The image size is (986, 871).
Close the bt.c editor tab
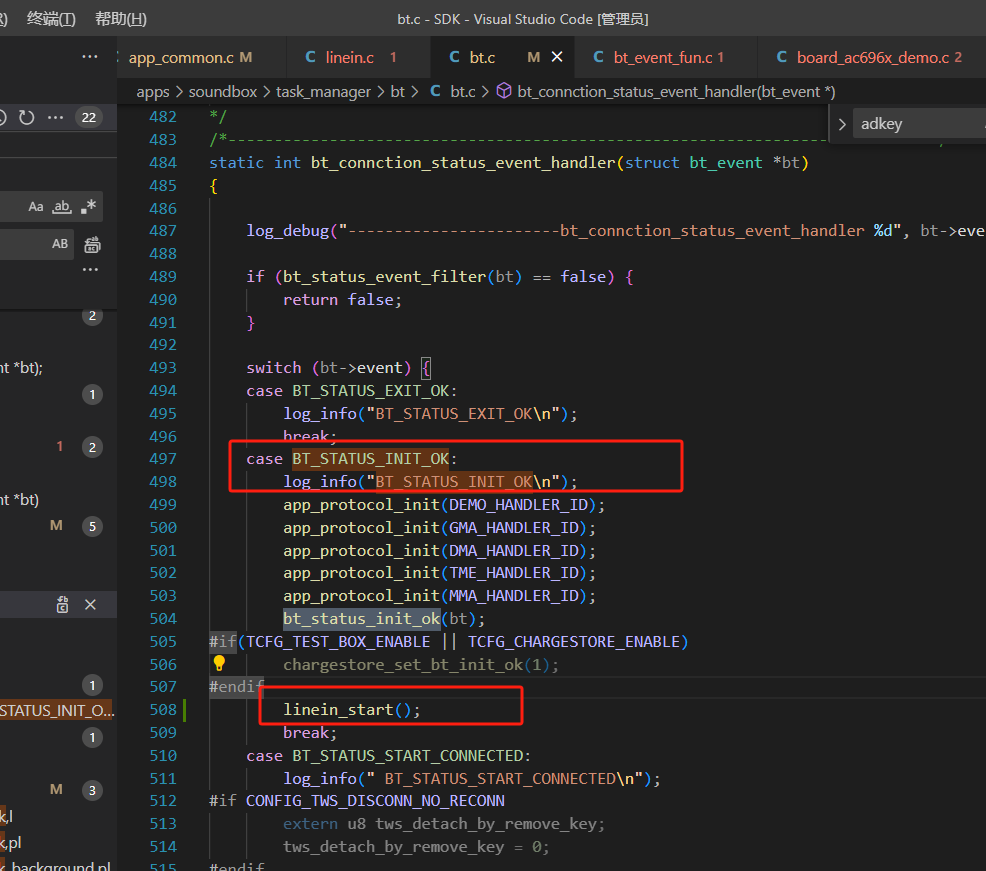(x=557, y=57)
